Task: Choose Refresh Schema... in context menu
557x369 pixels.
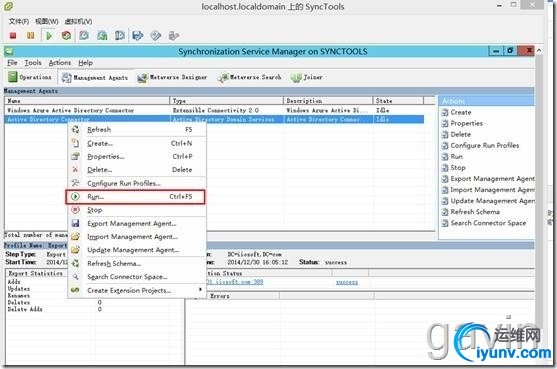Action: pyautogui.click(x=136, y=264)
